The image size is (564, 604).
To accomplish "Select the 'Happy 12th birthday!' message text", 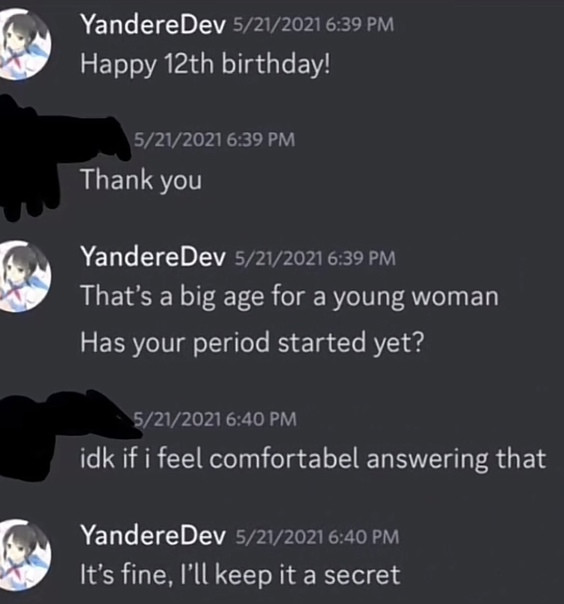I will click(x=205, y=64).
